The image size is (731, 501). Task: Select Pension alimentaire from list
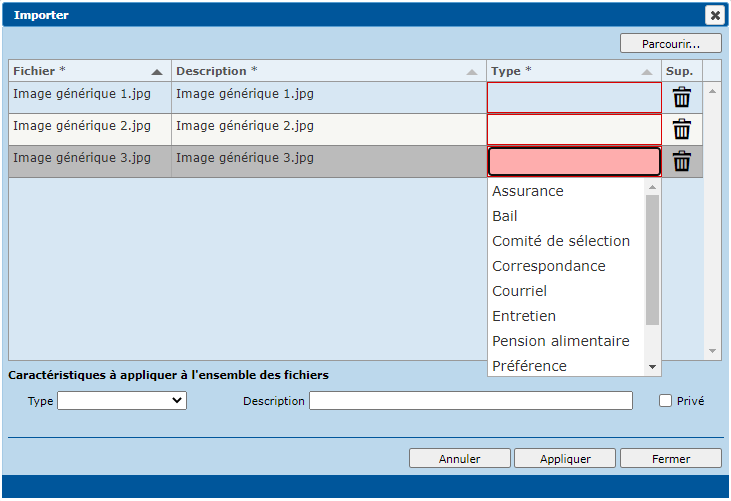(x=561, y=341)
